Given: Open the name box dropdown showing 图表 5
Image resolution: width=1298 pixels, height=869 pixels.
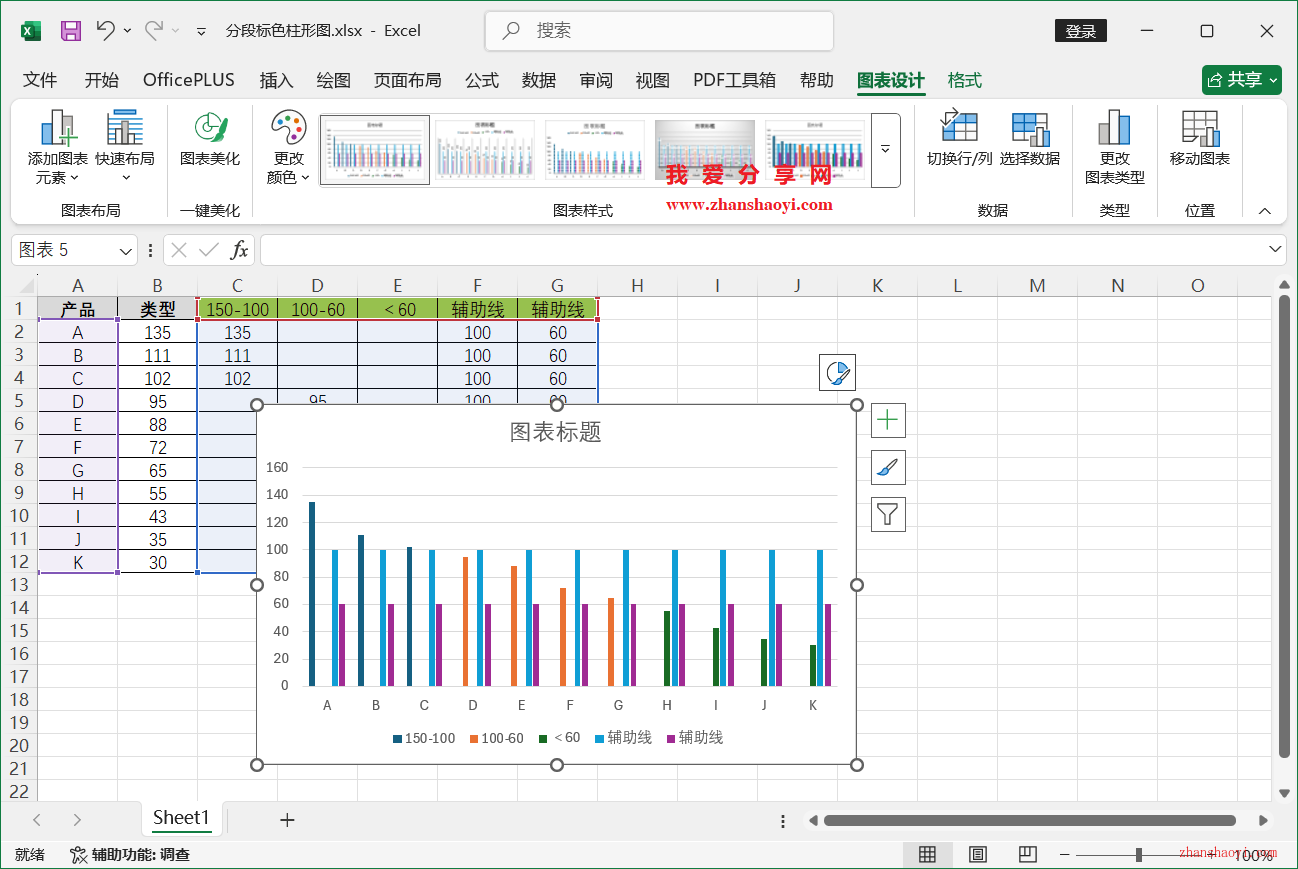Looking at the screenshot, I should pyautogui.click(x=125, y=249).
